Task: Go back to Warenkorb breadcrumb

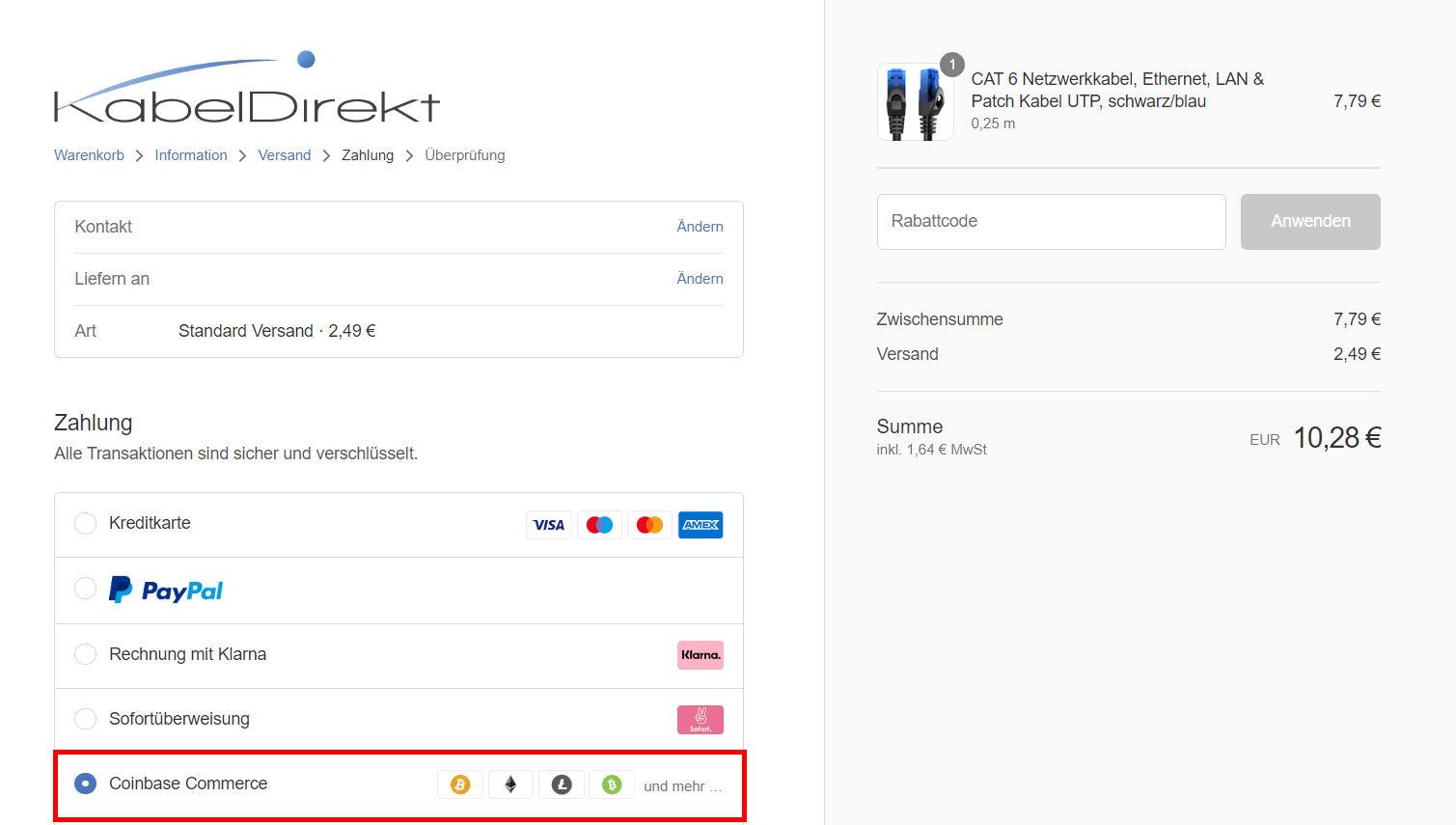Action: click(x=89, y=155)
